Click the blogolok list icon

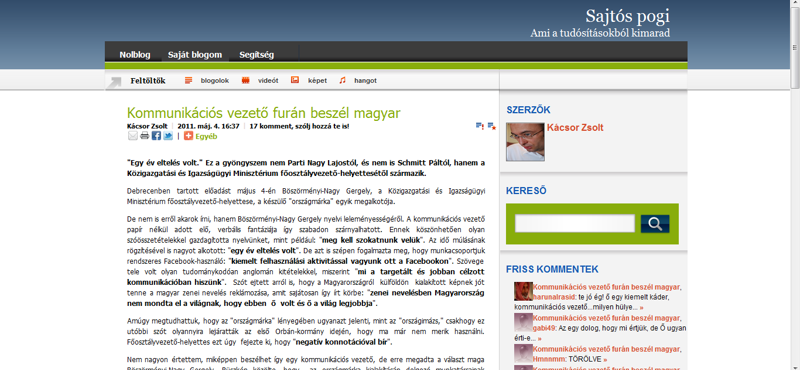(x=188, y=80)
